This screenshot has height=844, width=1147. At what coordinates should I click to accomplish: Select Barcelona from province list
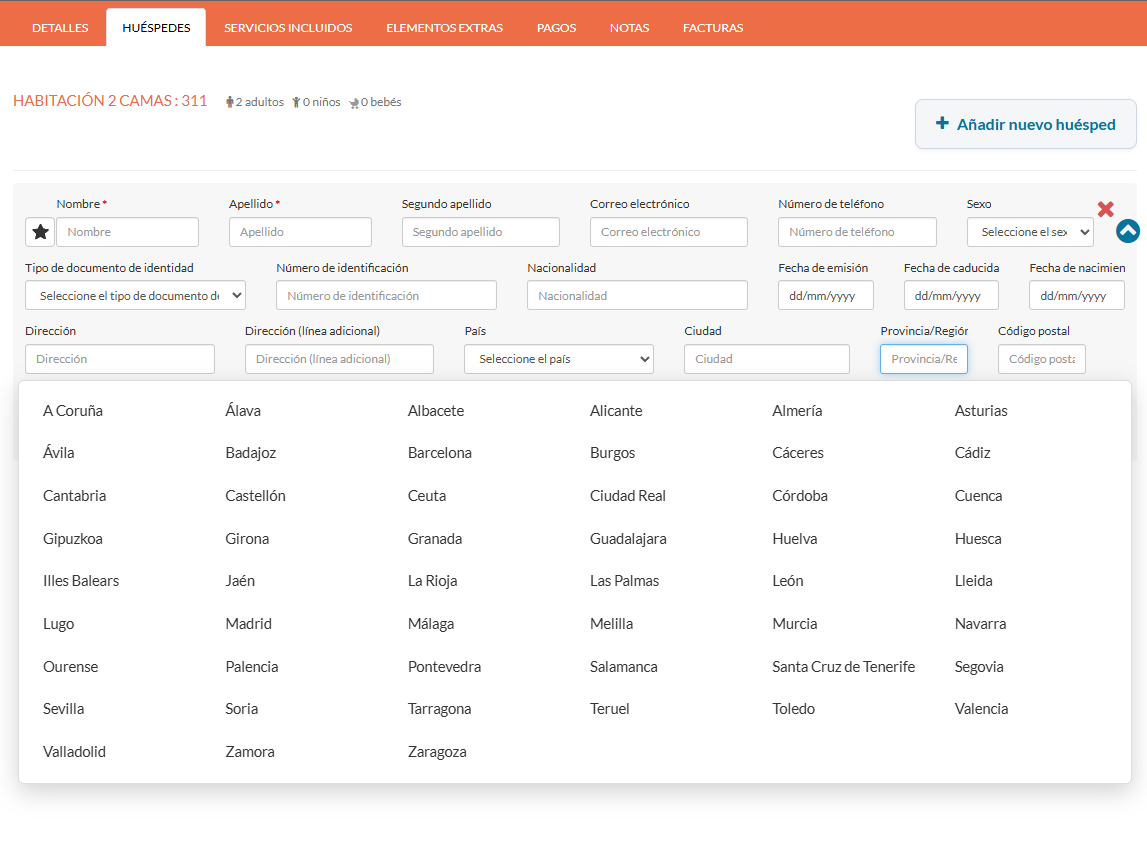(x=439, y=453)
